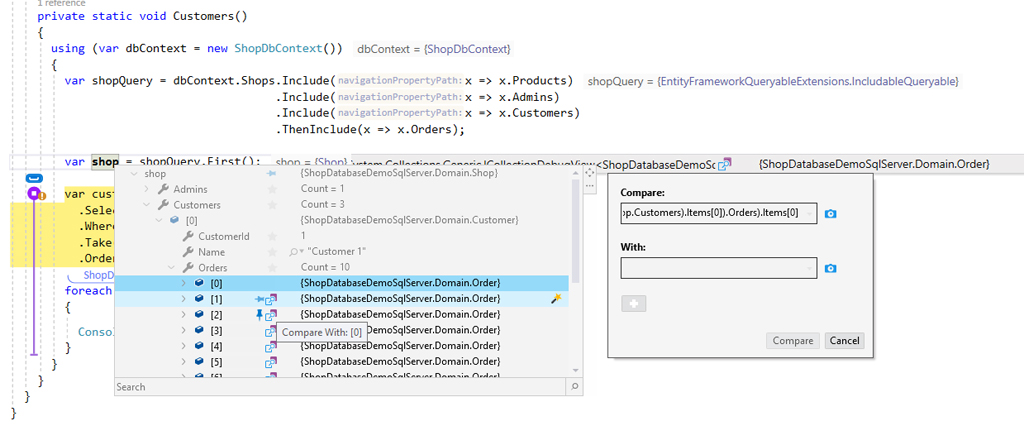Focus the Search box in data tip

pyautogui.click(x=340, y=387)
